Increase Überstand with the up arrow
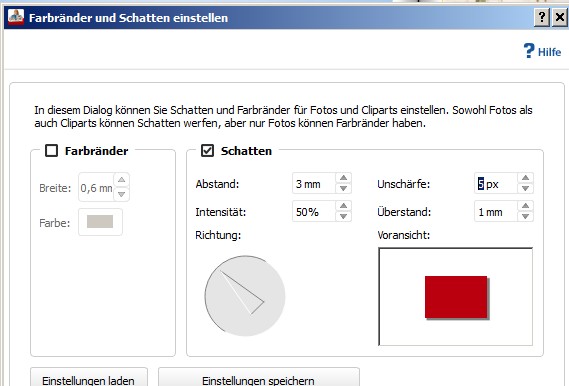 point(525,206)
